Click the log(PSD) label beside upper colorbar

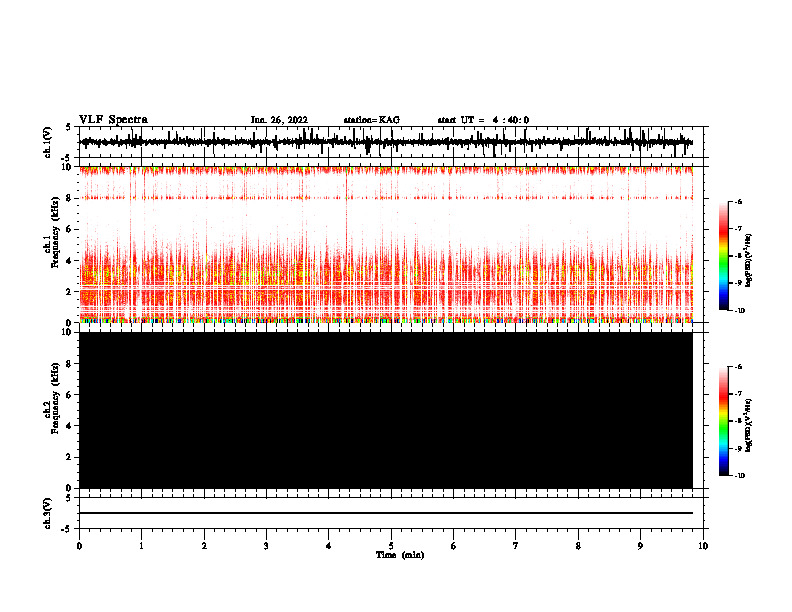[x=749, y=260]
